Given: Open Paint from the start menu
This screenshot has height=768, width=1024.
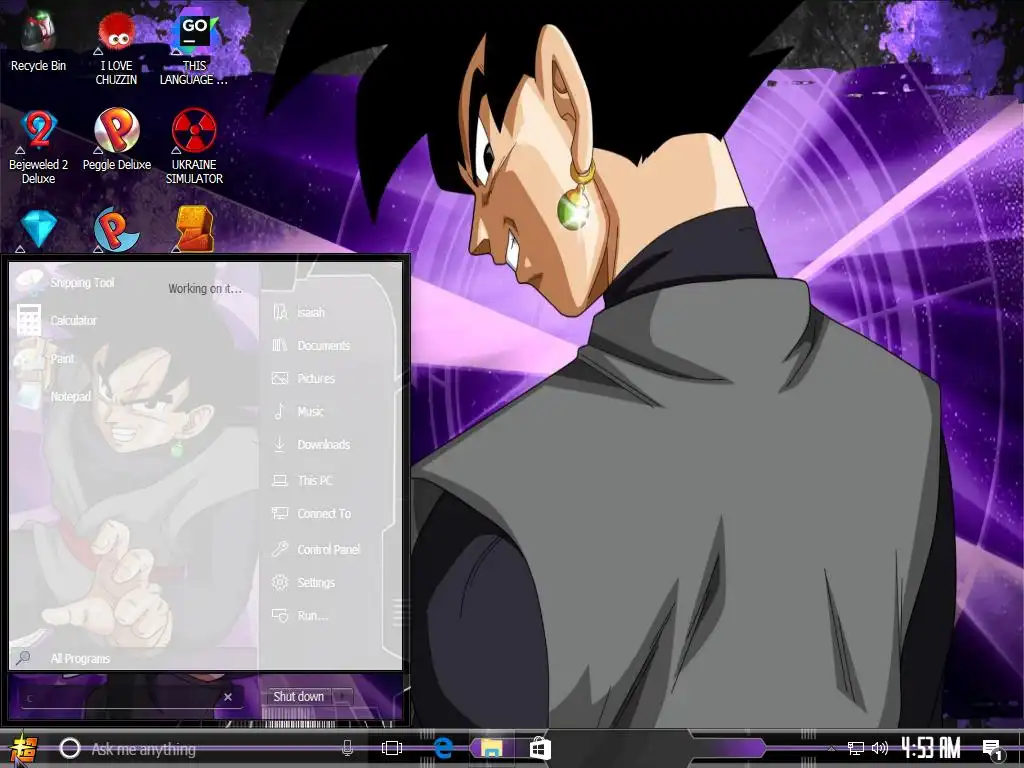Looking at the screenshot, I should [62, 359].
